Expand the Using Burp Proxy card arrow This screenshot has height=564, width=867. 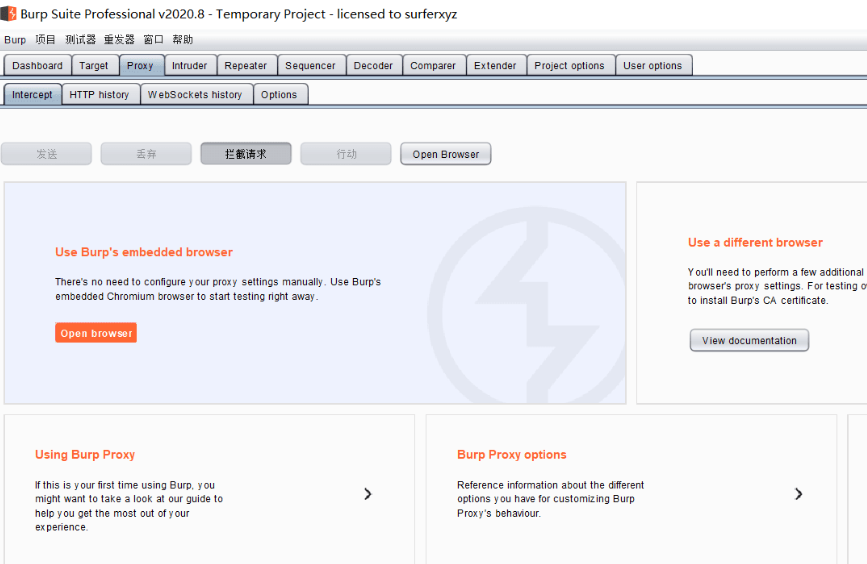pyautogui.click(x=368, y=494)
